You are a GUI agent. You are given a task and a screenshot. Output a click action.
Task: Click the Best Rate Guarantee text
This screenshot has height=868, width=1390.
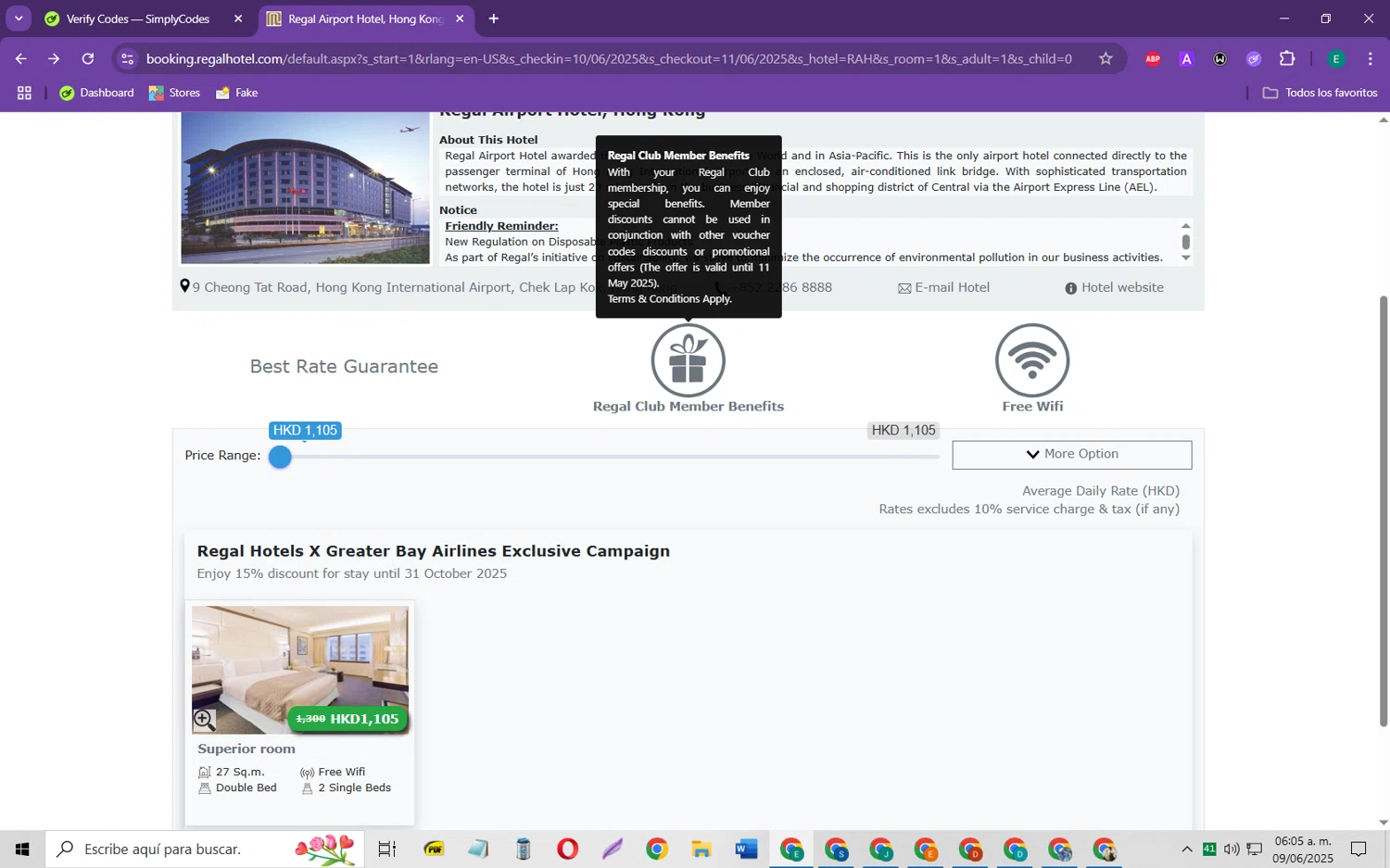coord(344,366)
